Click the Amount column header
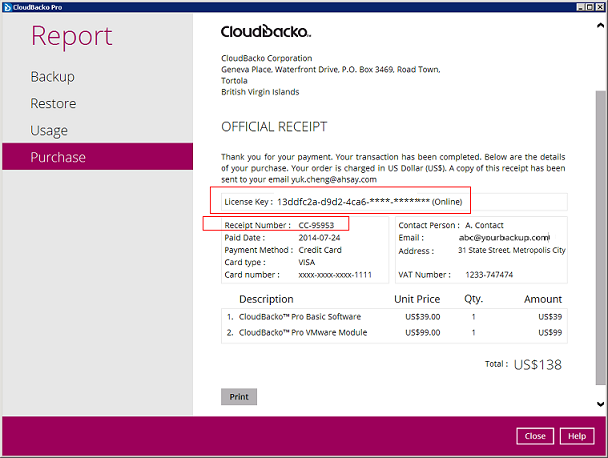Image resolution: width=608 pixels, height=458 pixels. click(543, 299)
